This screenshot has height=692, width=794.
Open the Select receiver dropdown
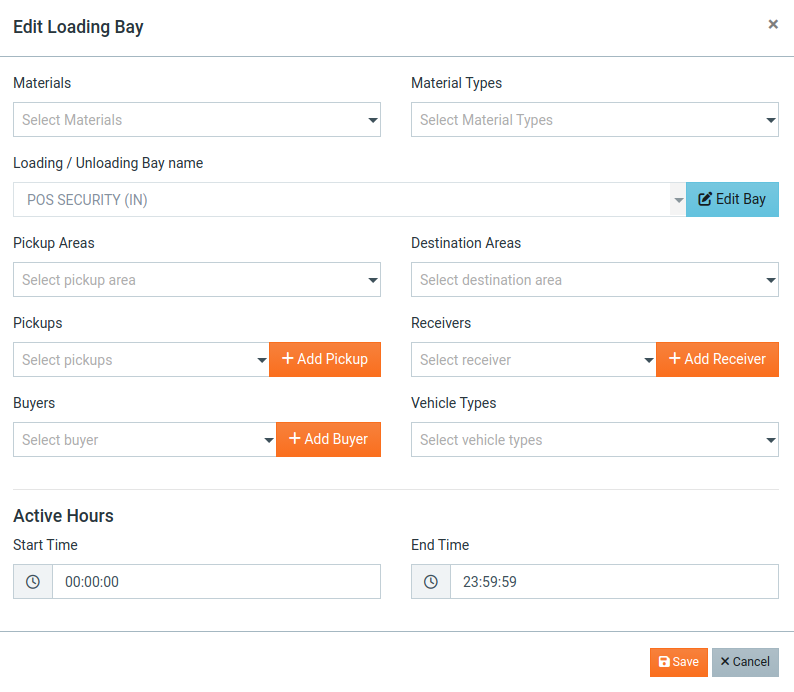[x=534, y=359]
